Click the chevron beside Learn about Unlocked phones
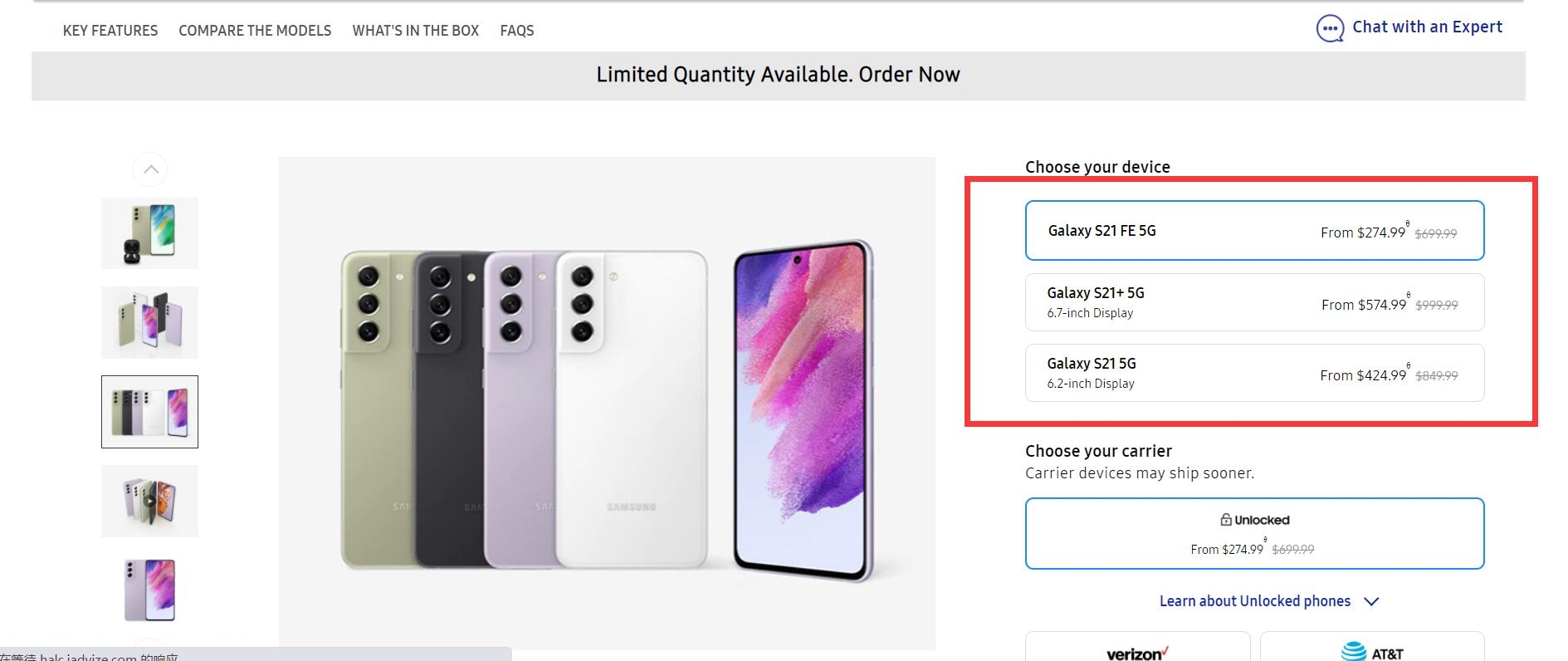This screenshot has width=1568, height=661. click(1371, 601)
